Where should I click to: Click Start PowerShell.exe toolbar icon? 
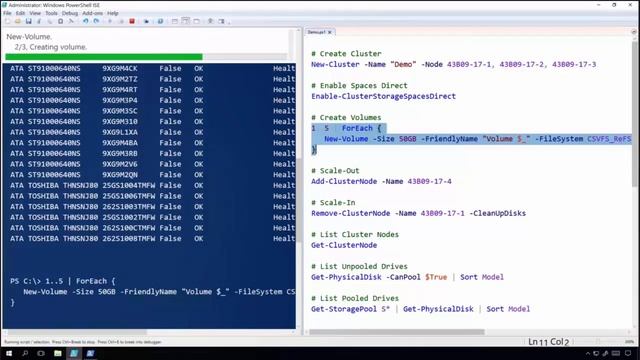(x=160, y=21)
